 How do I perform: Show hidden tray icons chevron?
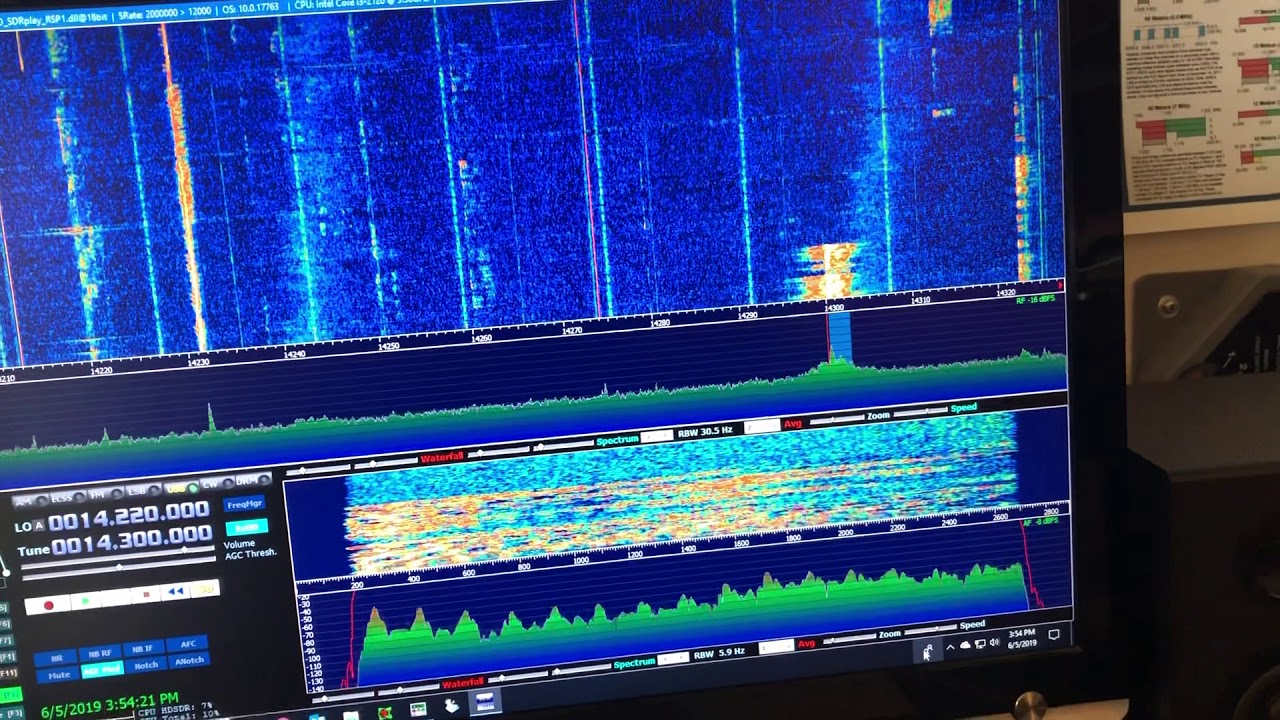(x=950, y=647)
